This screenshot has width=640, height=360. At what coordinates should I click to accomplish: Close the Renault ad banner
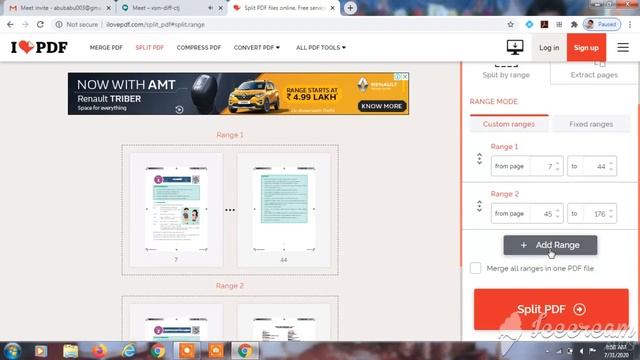pos(404,76)
